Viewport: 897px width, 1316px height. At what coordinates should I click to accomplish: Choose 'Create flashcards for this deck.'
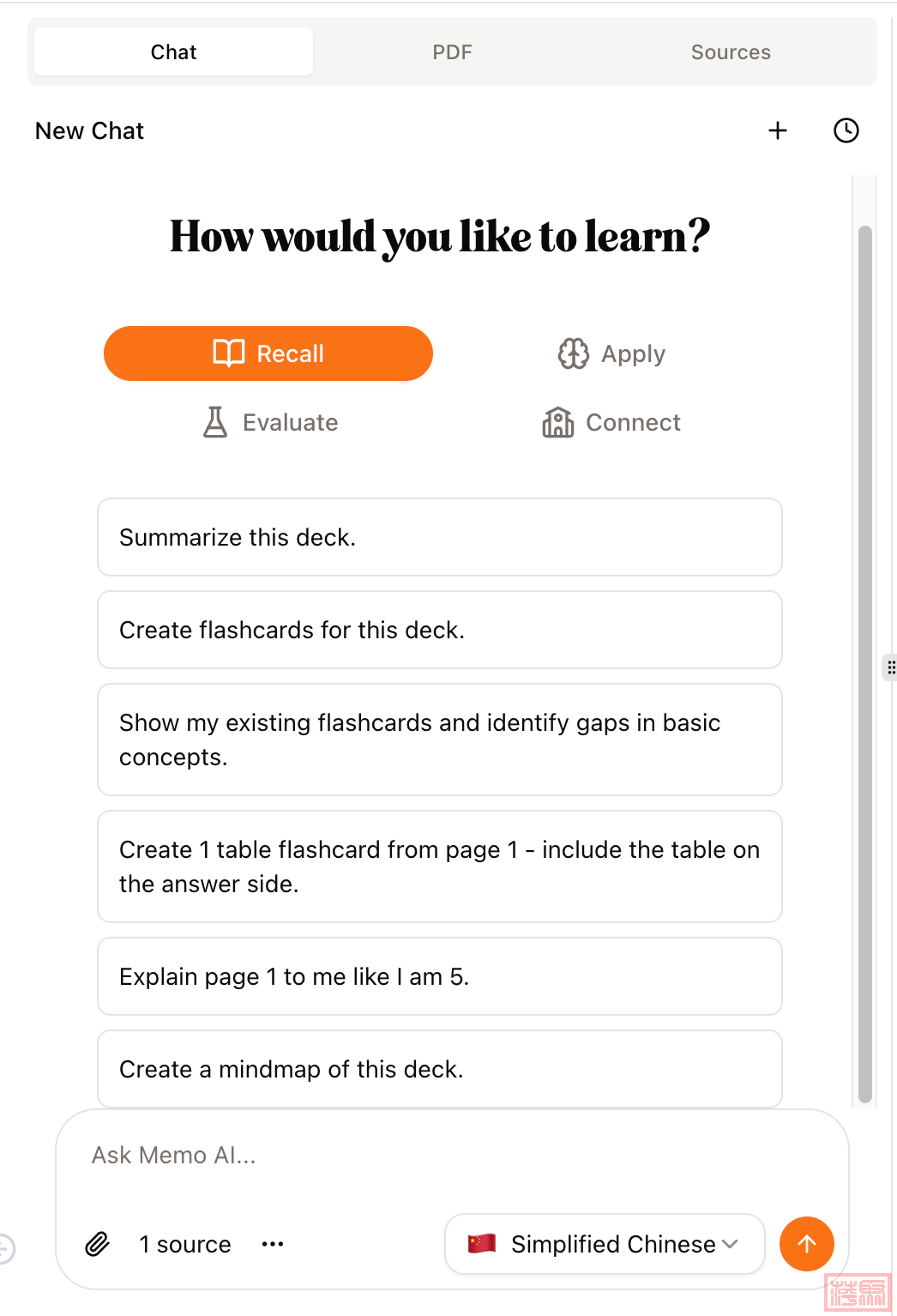(x=439, y=630)
